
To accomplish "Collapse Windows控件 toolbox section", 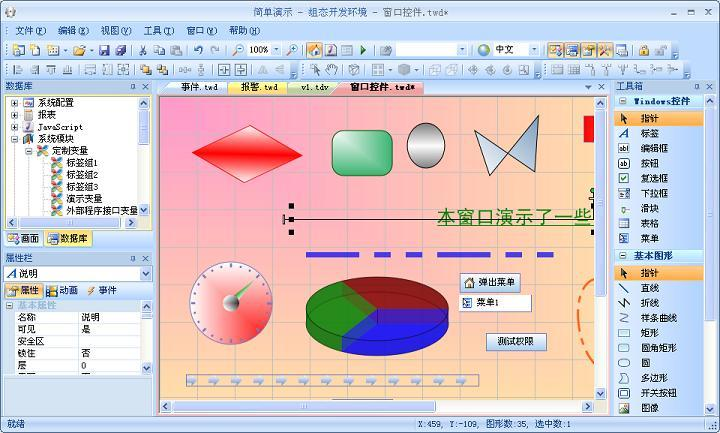I will (x=623, y=101).
